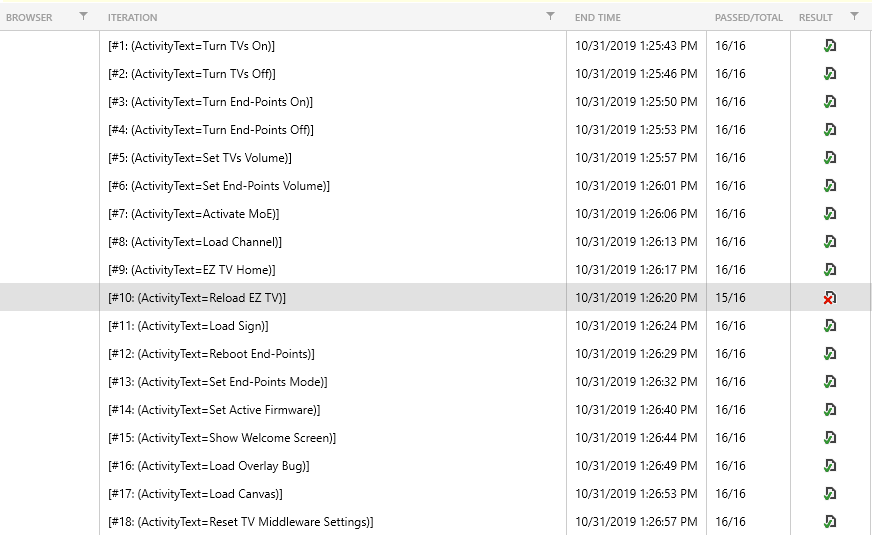Click the result icon for Set Active Firmware
The image size is (872, 544).
[830, 410]
